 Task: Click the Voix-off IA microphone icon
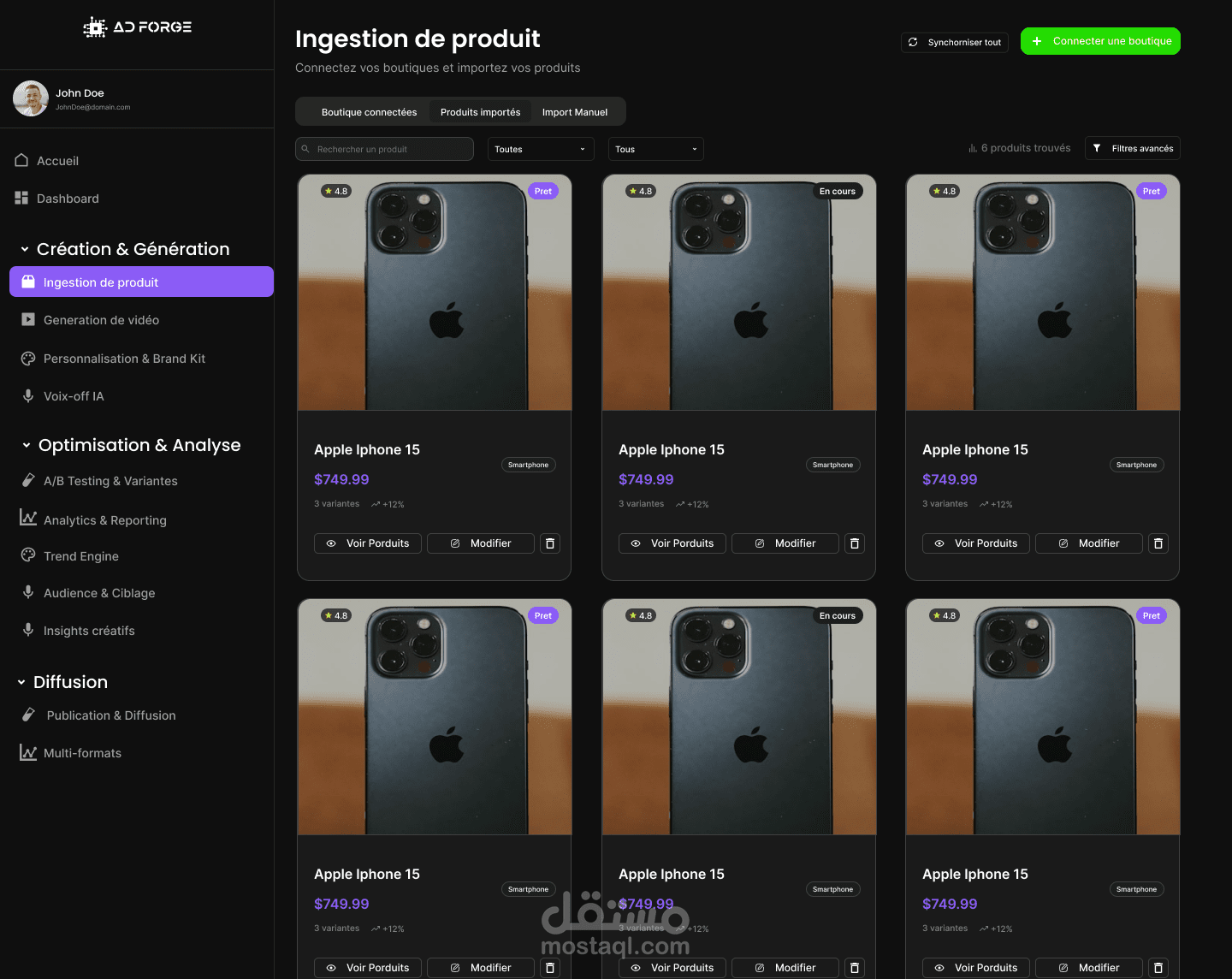click(x=28, y=396)
